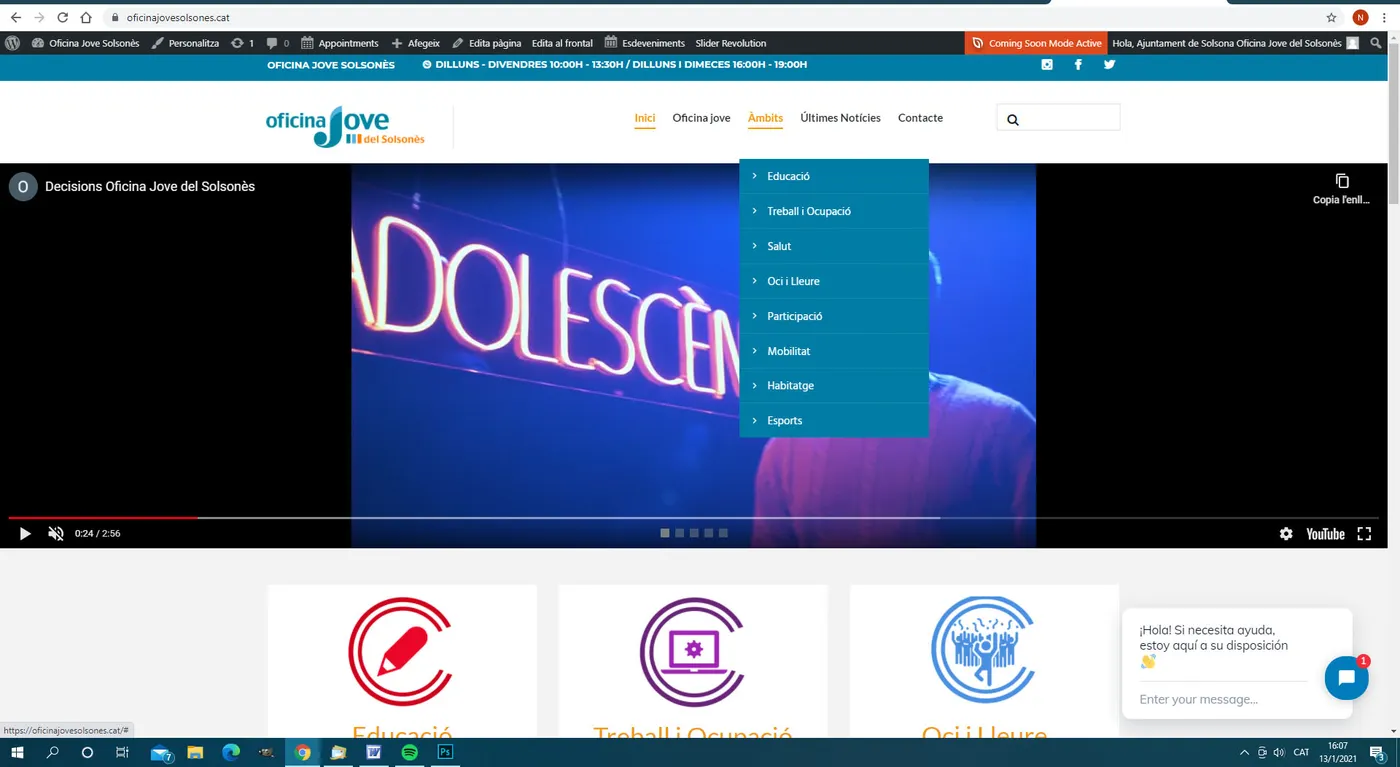Select Salut from the Àmbits submenu

pyautogui.click(x=834, y=246)
